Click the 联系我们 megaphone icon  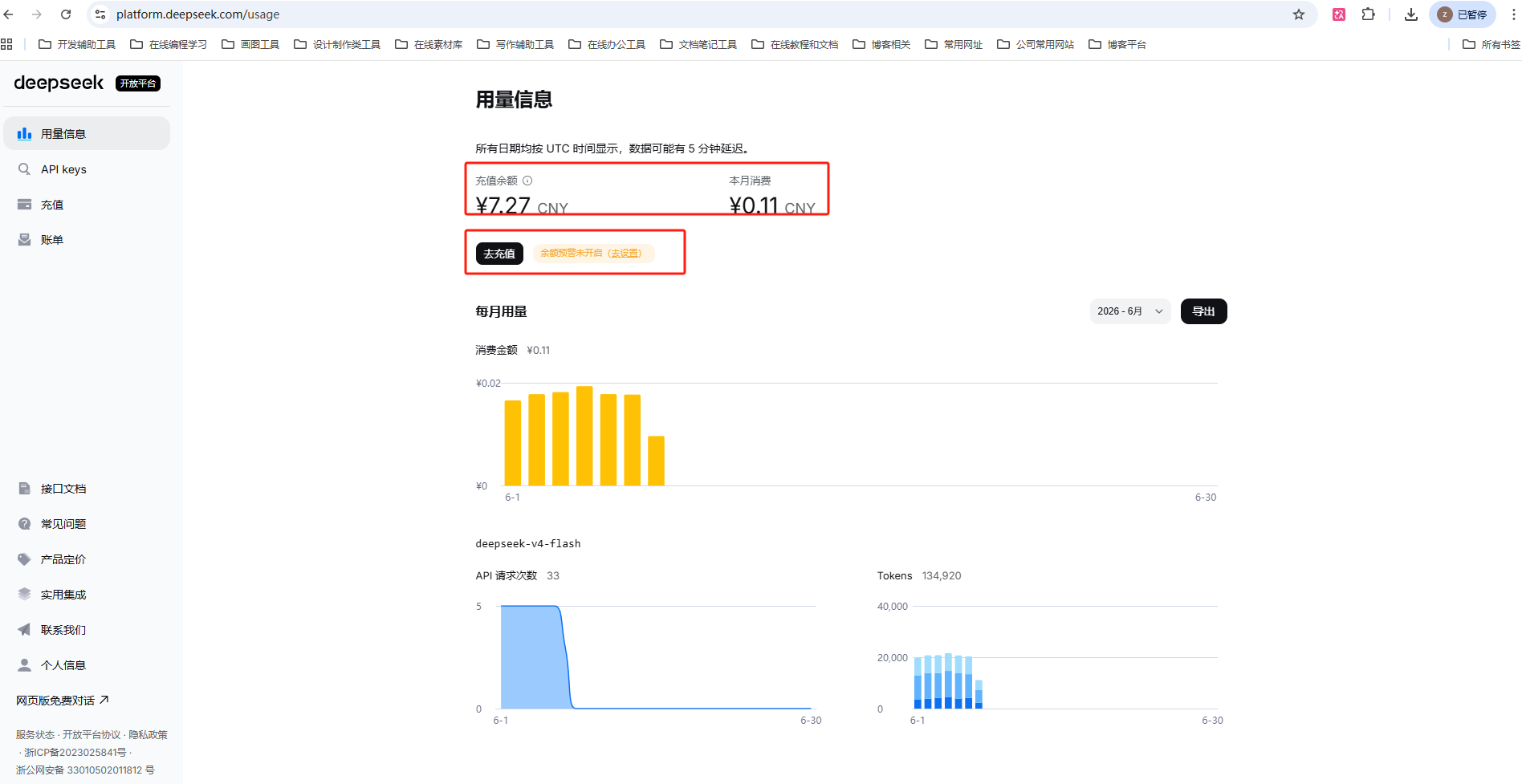(25, 630)
